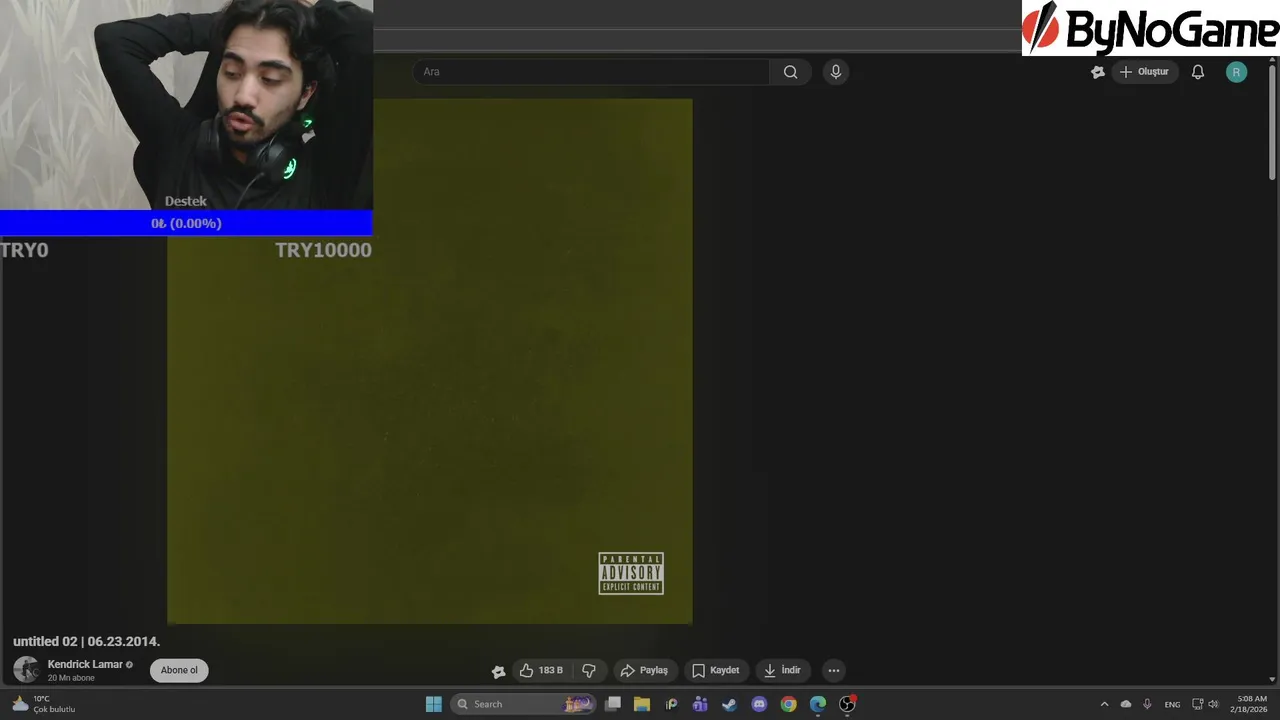Click the taskbar Search box

click(x=522, y=704)
